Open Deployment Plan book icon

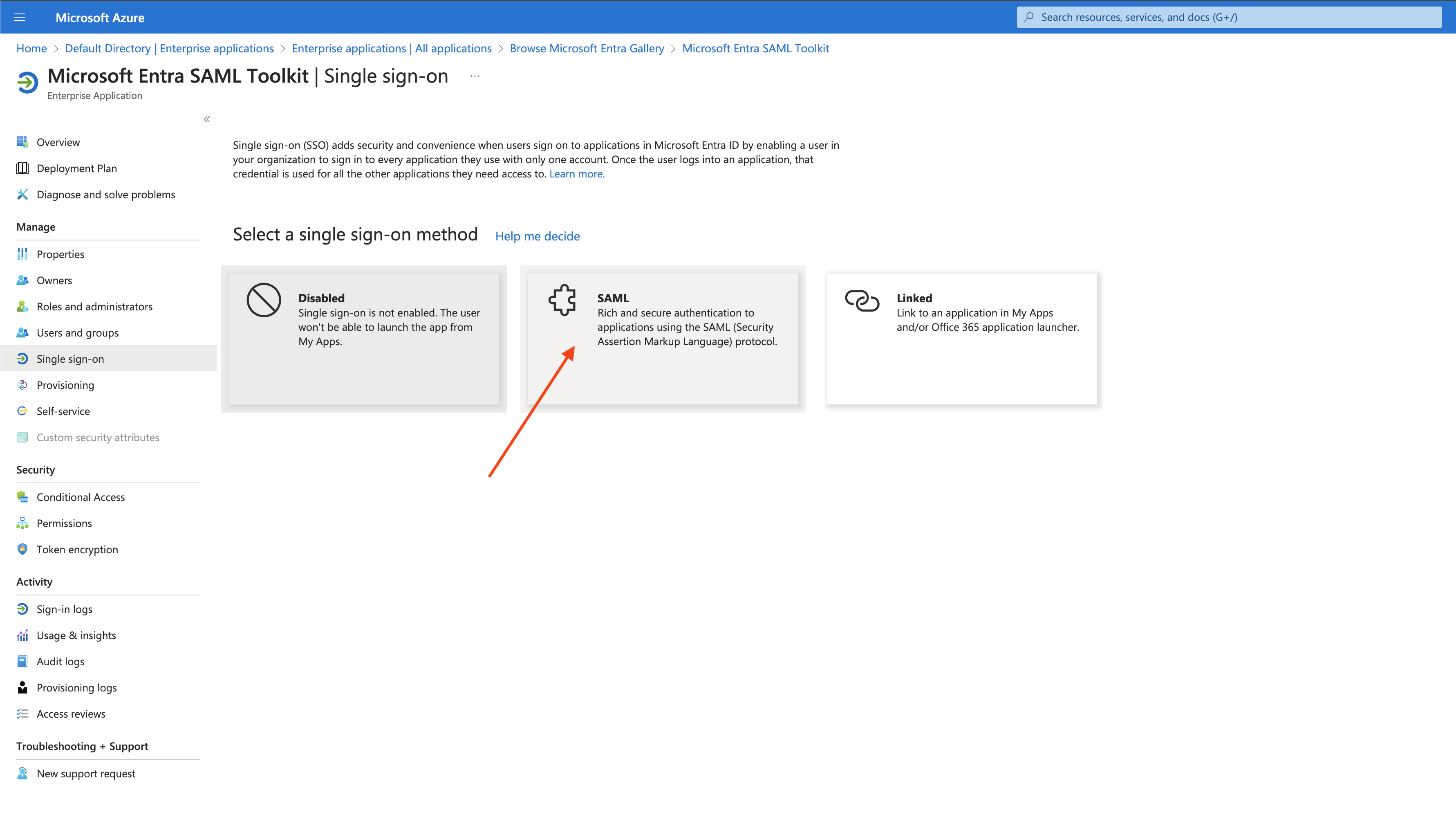22,168
